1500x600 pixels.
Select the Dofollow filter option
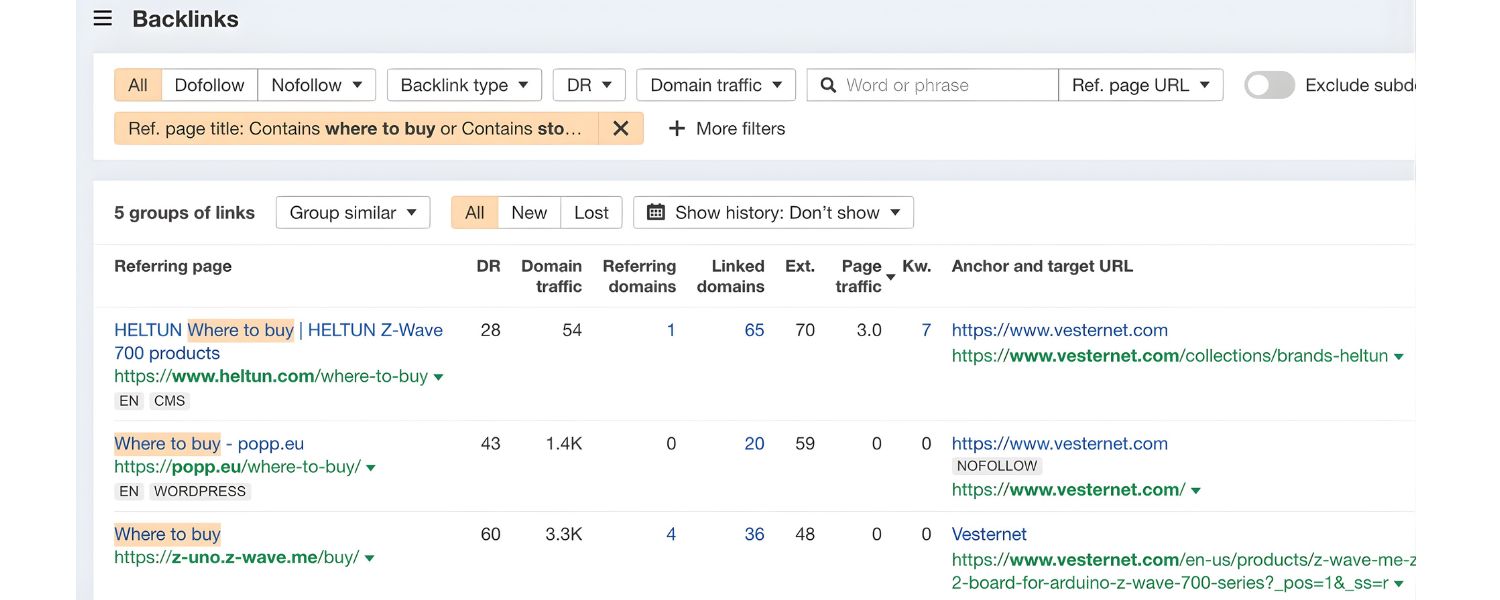tap(209, 85)
